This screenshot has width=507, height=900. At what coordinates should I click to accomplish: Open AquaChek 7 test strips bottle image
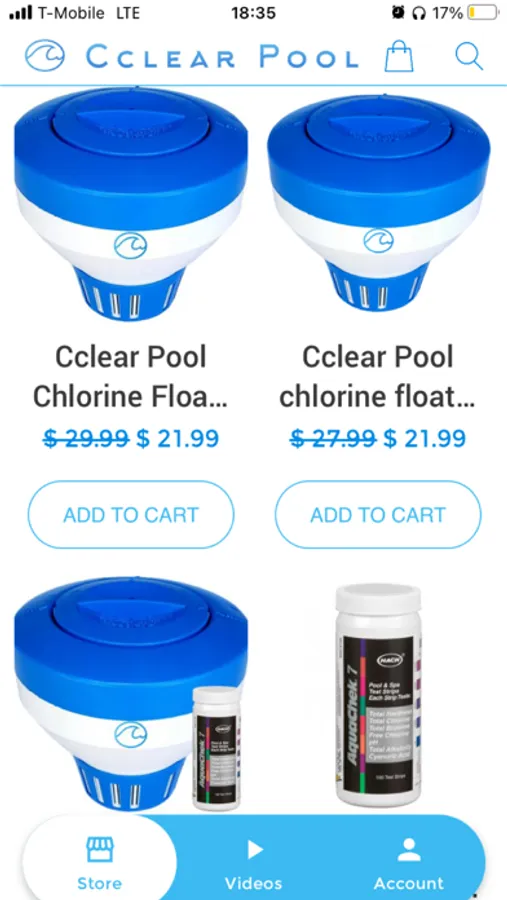pos(378,696)
